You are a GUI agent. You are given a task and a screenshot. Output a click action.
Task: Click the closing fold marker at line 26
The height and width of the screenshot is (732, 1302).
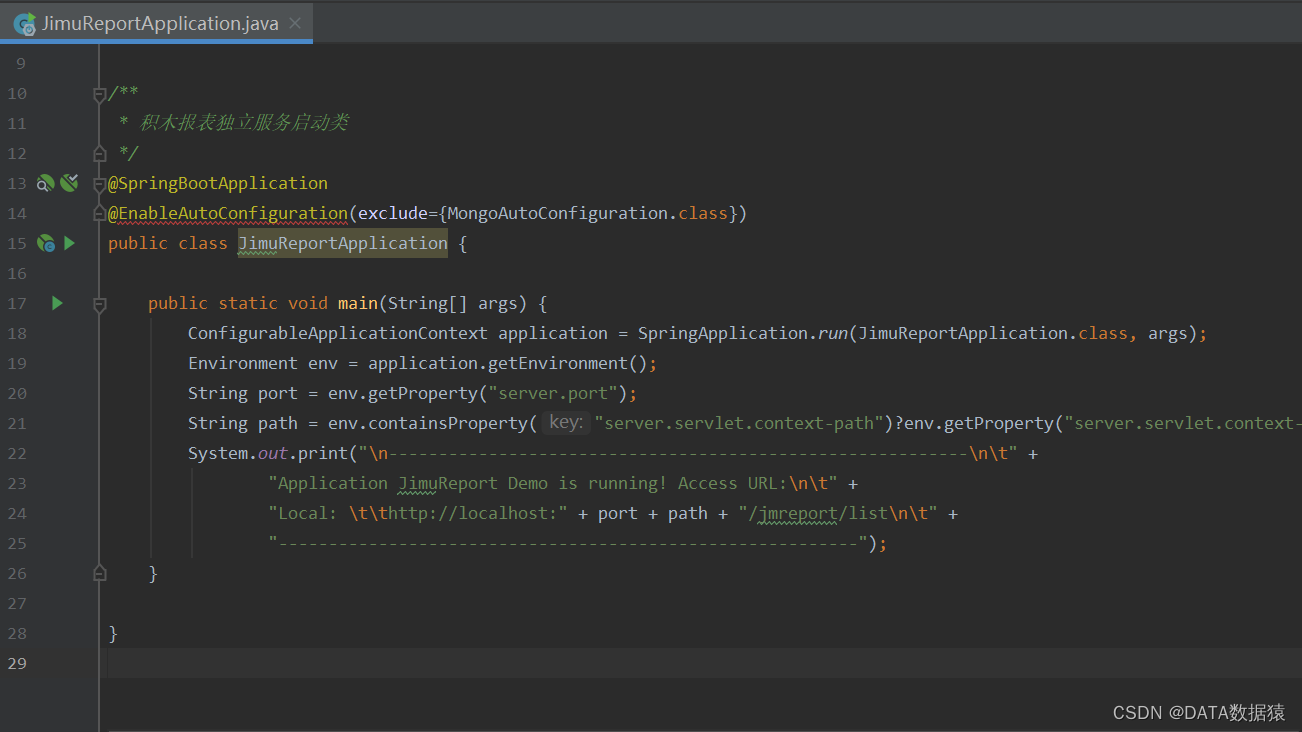click(99, 573)
